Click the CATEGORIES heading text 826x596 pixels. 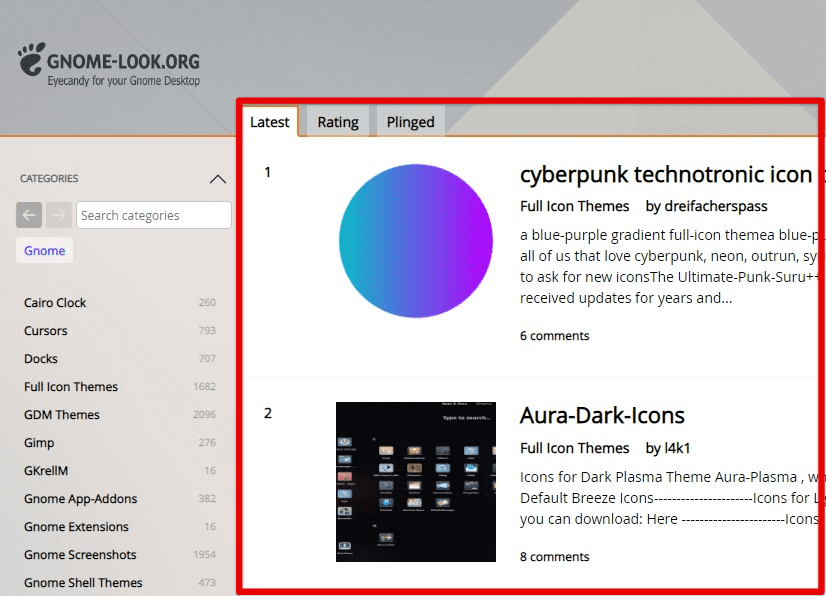coord(49,179)
